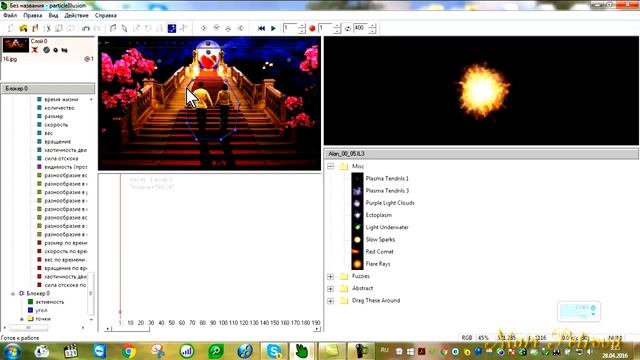Expand the 'точки' folder node
The width and height of the screenshot is (640, 360).
22,319
